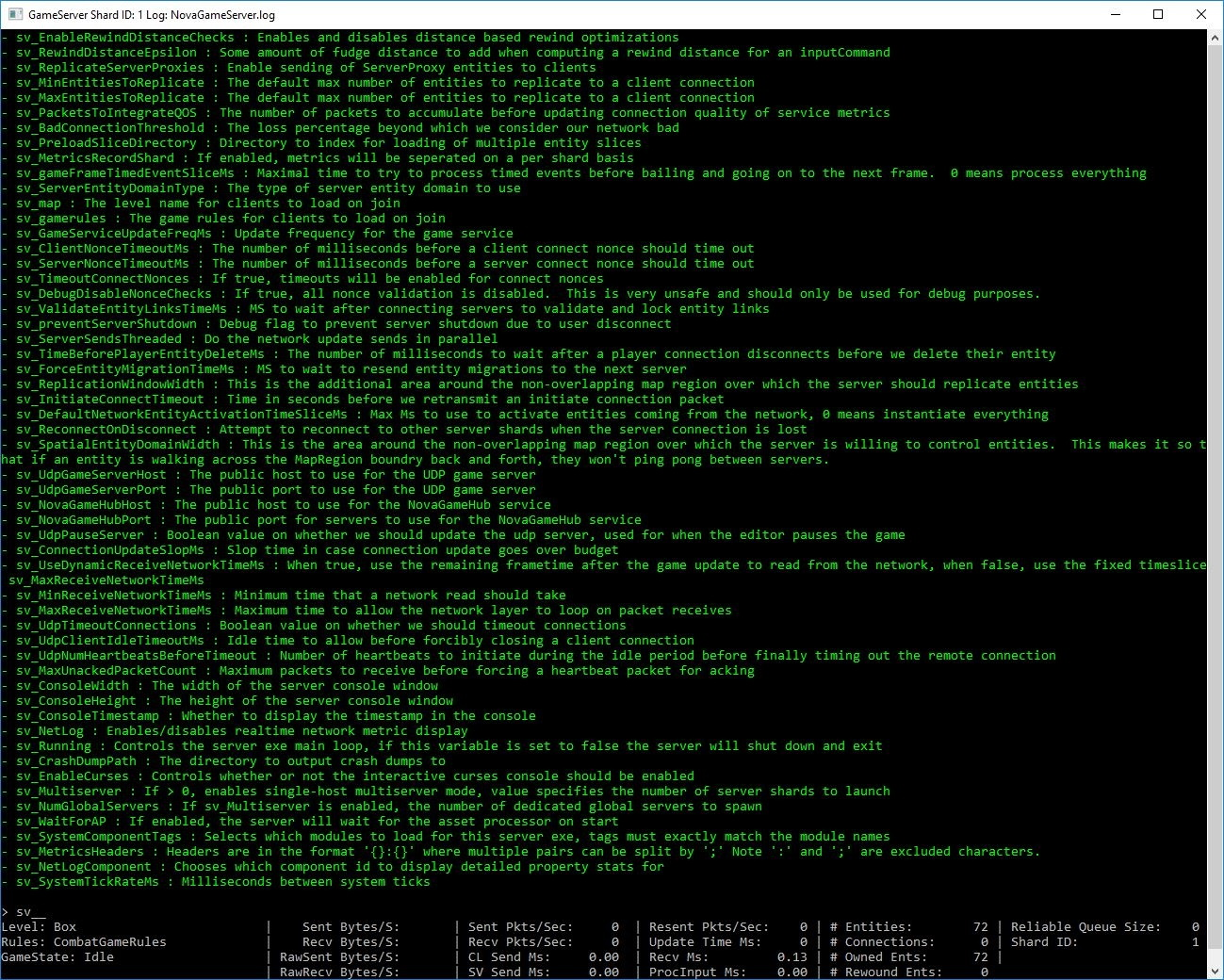
Task: Close the GameServer Shard console window
Action: (x=1201, y=14)
